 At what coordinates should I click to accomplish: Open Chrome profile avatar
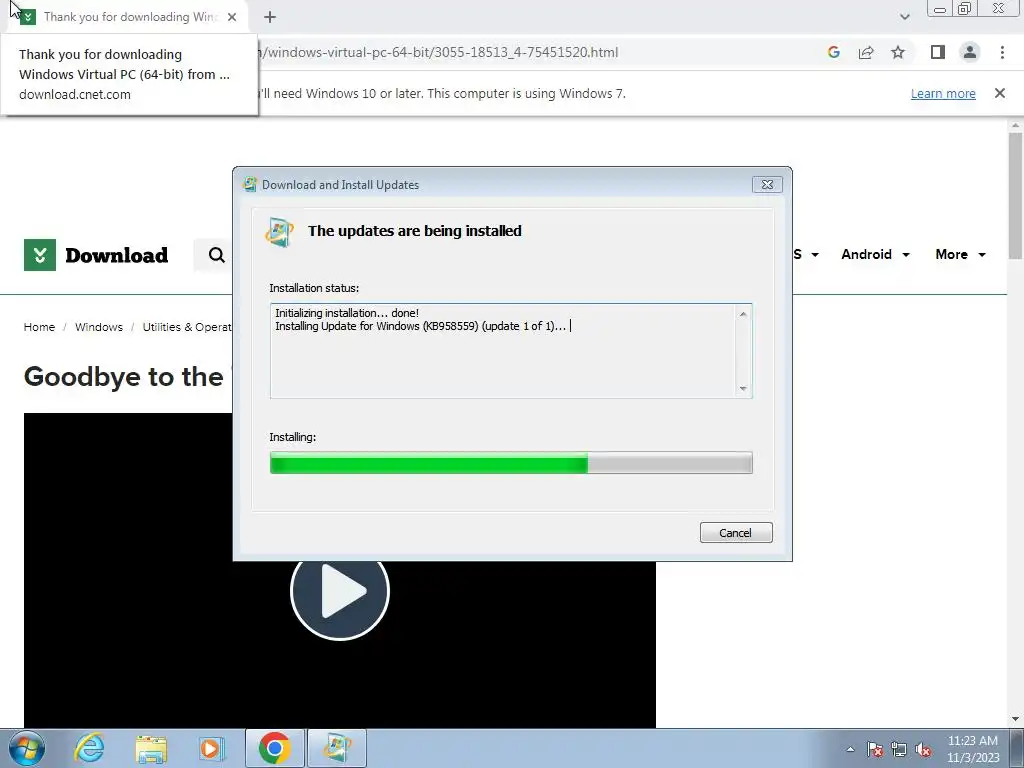(970, 52)
